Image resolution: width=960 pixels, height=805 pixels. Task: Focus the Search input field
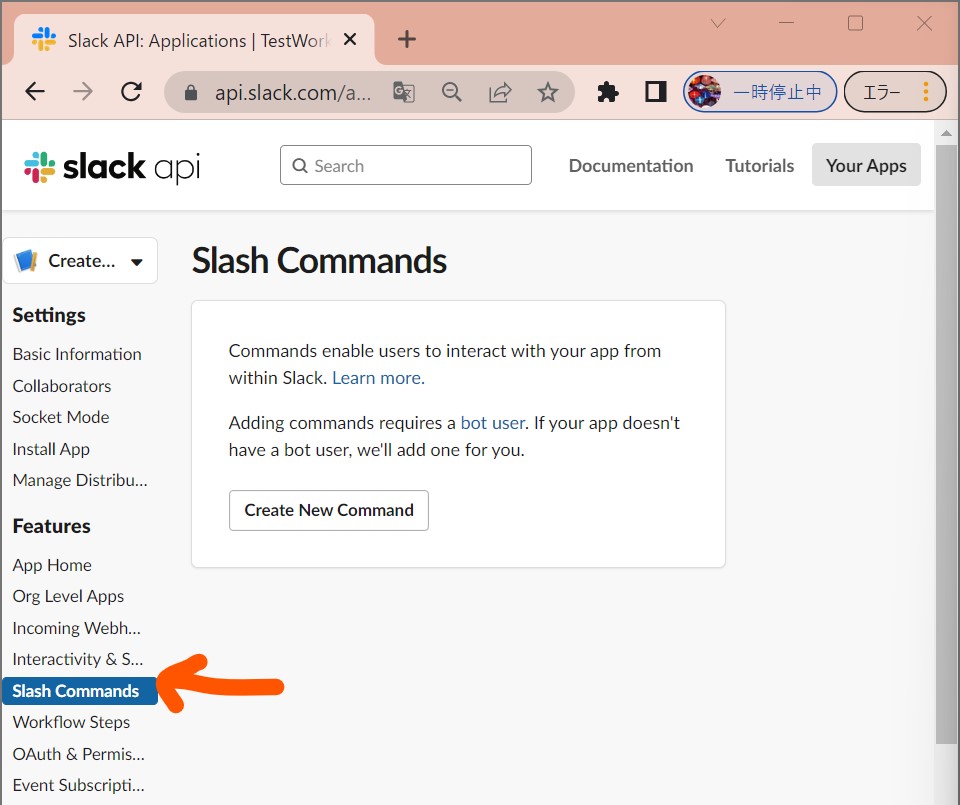click(406, 165)
